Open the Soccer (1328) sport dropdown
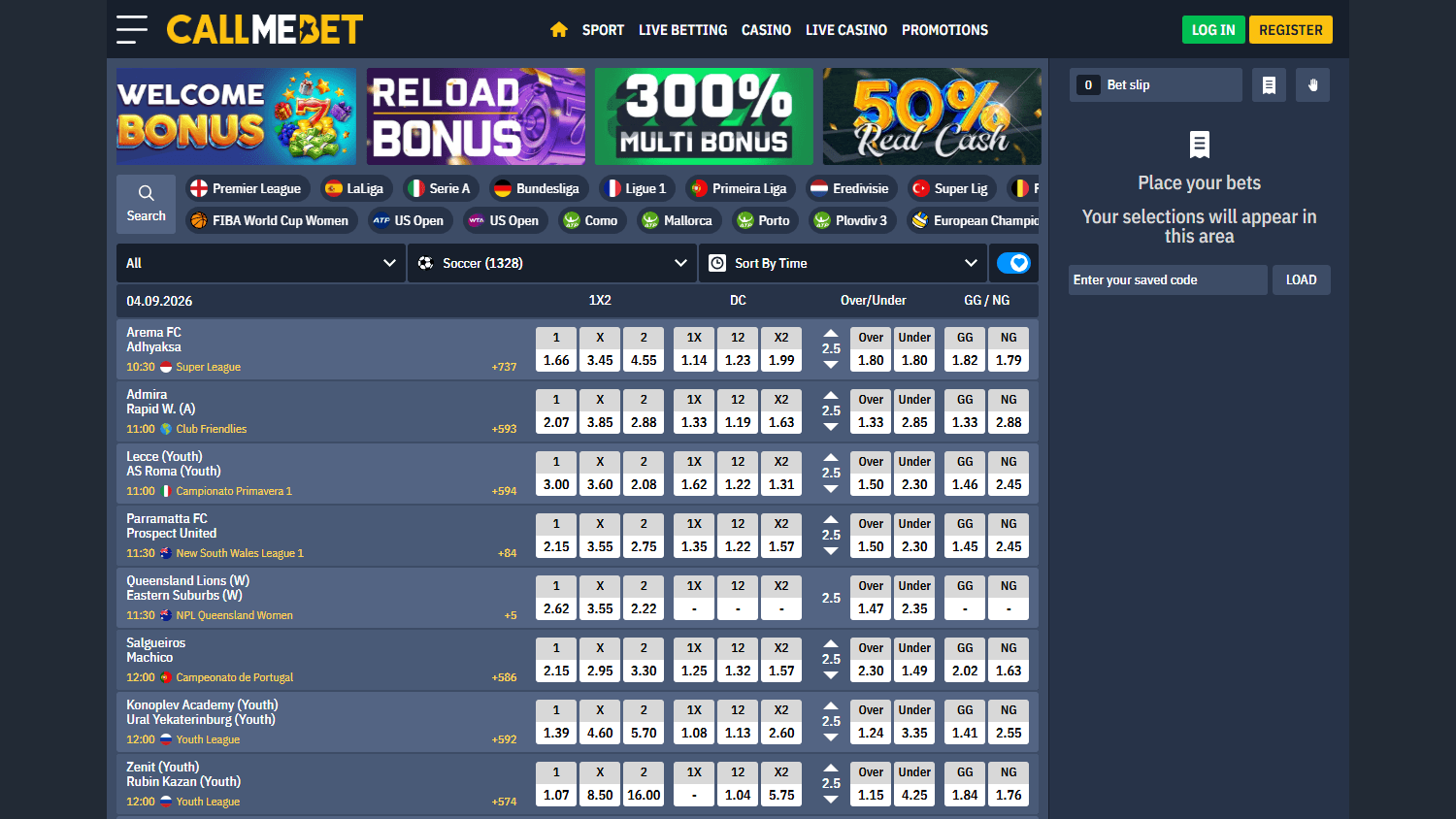The height and width of the screenshot is (819, 1456). (x=551, y=263)
